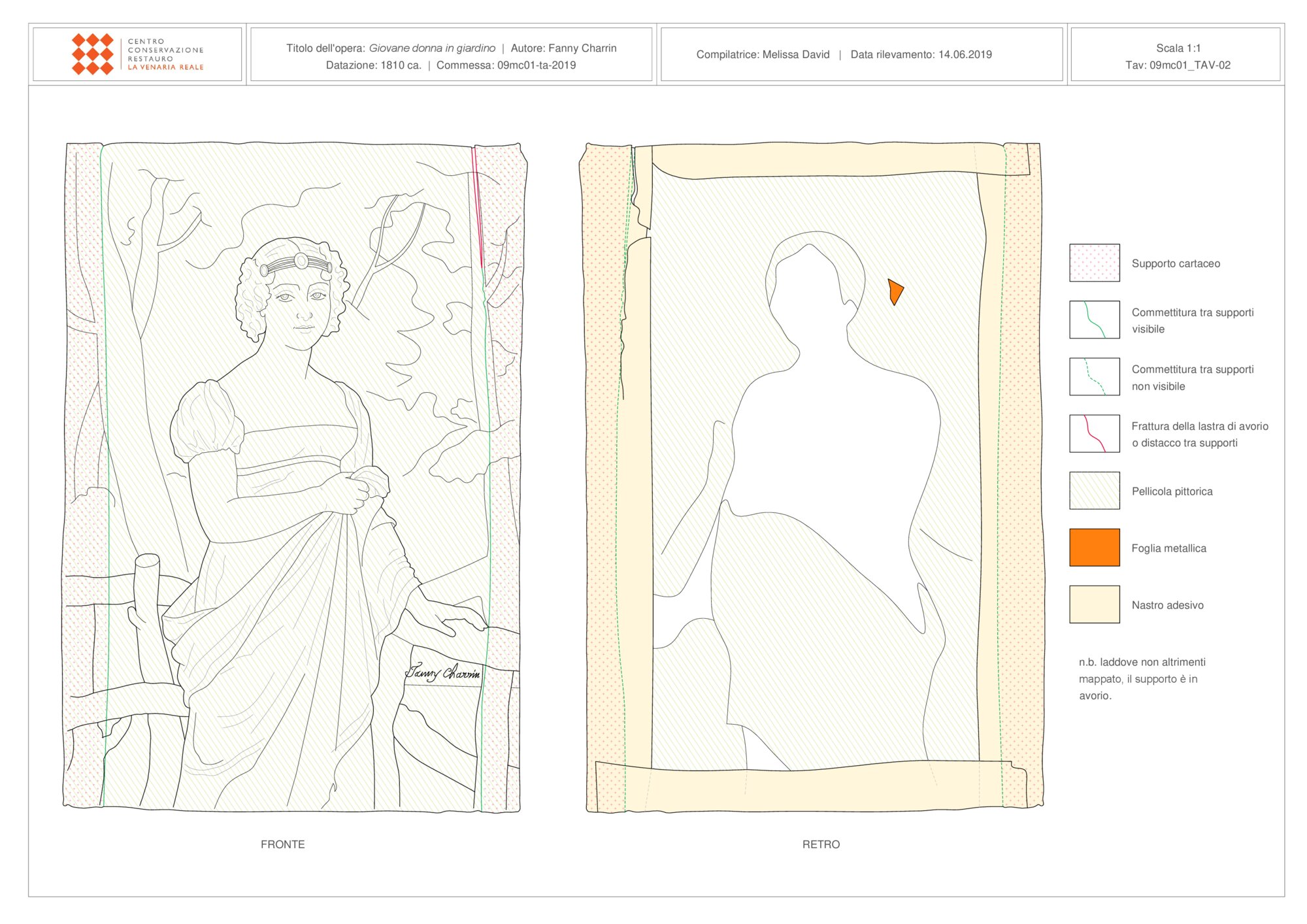Click the Centro Conservazione Restauro diamond logo
The height and width of the screenshot is (924, 1307).
pyautogui.click(x=92, y=54)
